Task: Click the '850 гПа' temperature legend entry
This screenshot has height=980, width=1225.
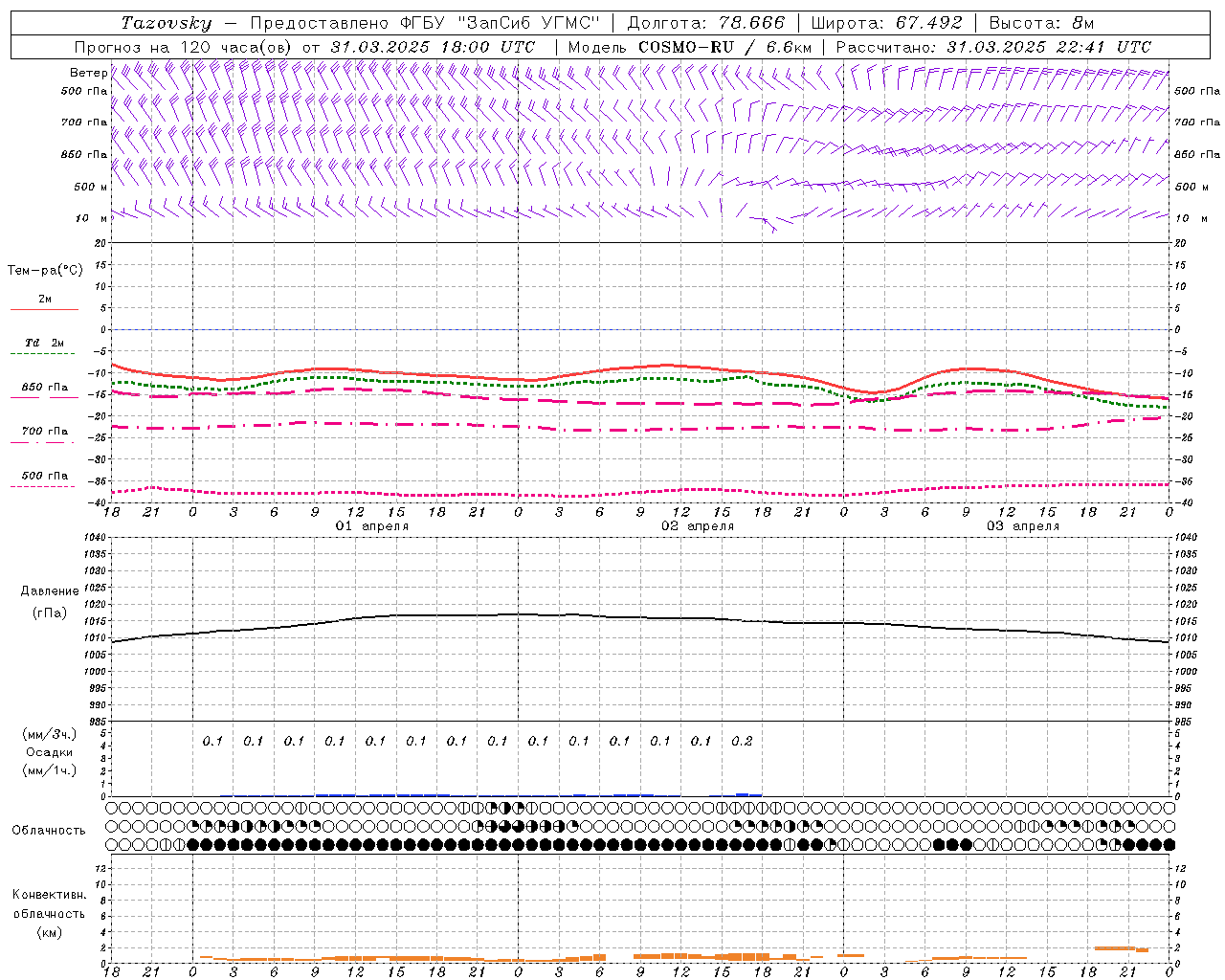Action: [x=45, y=388]
